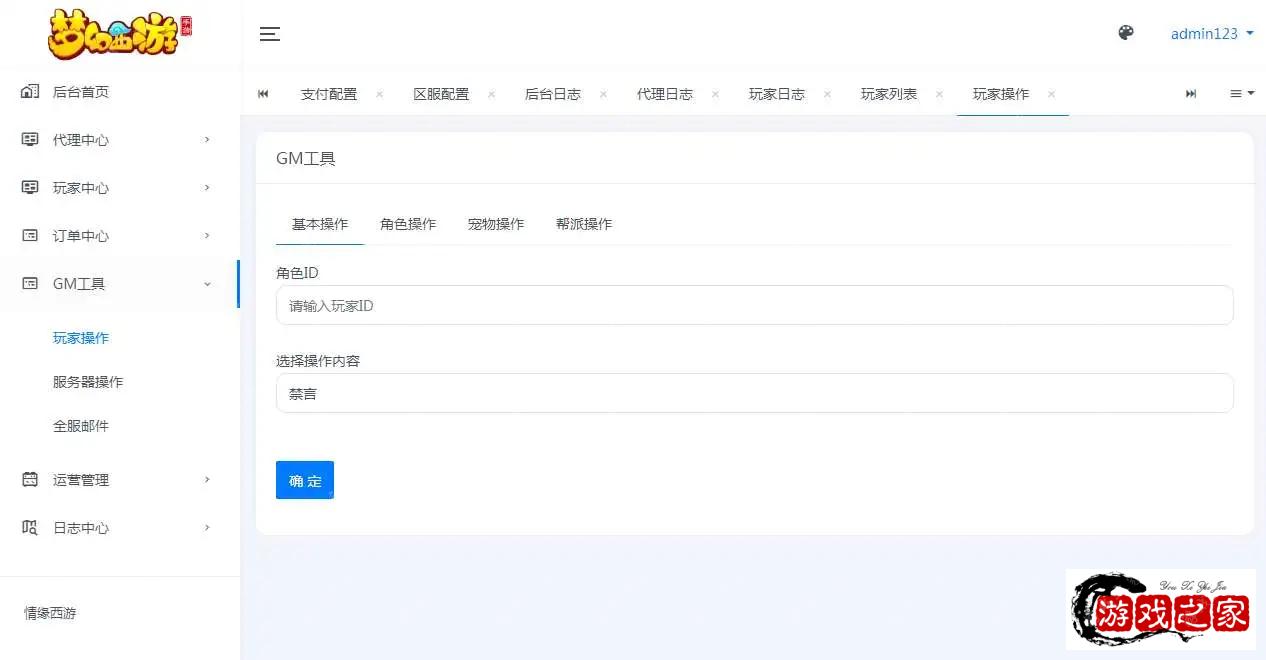Click the left double-arrow to scroll tabs back
The image size is (1266, 660).
tap(263, 93)
